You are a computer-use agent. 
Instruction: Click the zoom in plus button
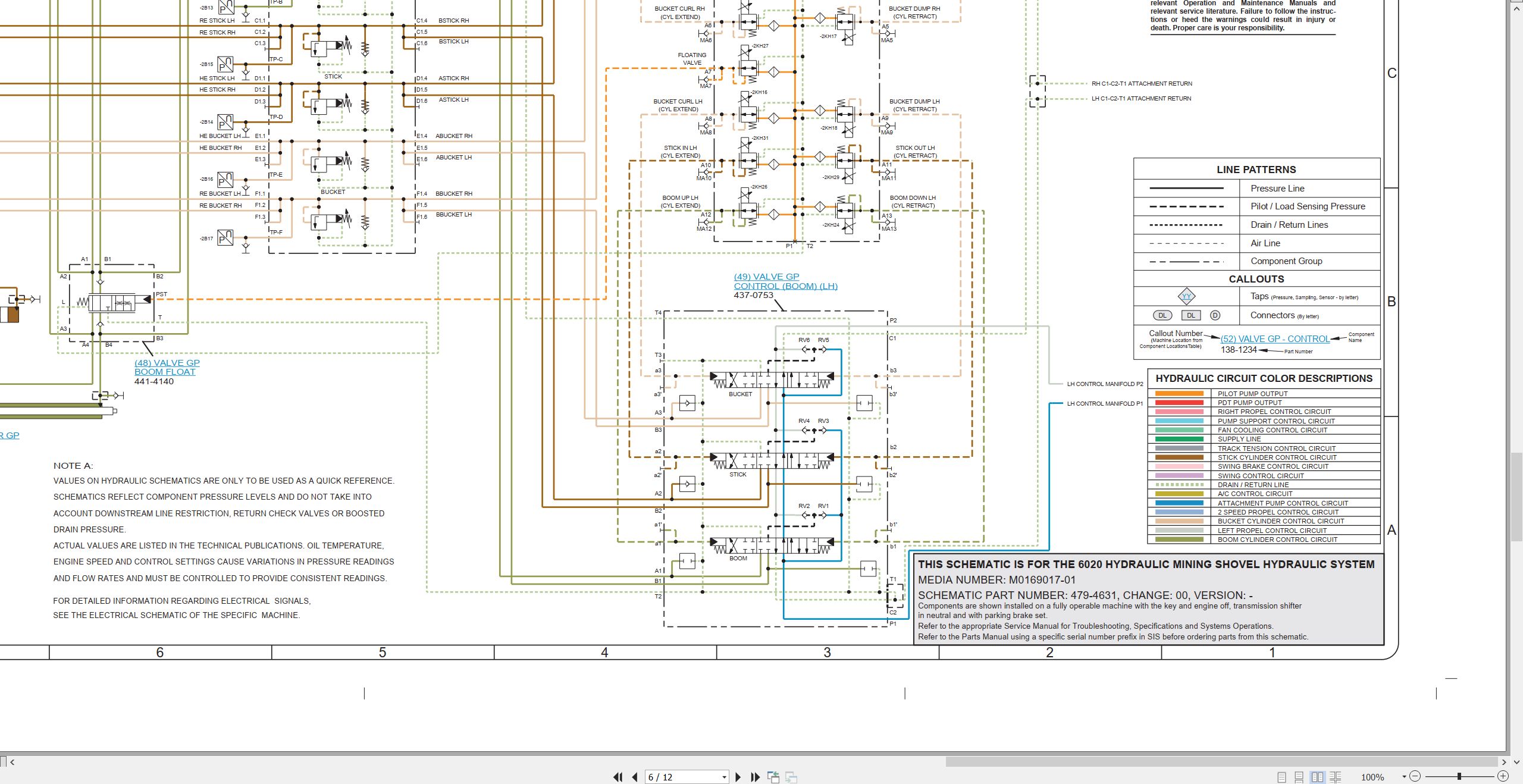point(1503,776)
